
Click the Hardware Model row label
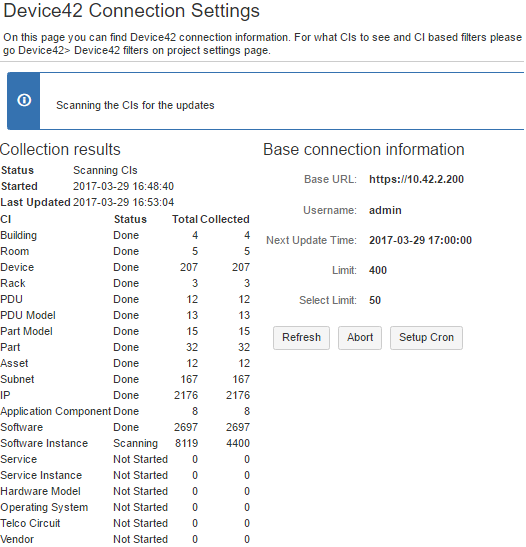tap(40, 492)
